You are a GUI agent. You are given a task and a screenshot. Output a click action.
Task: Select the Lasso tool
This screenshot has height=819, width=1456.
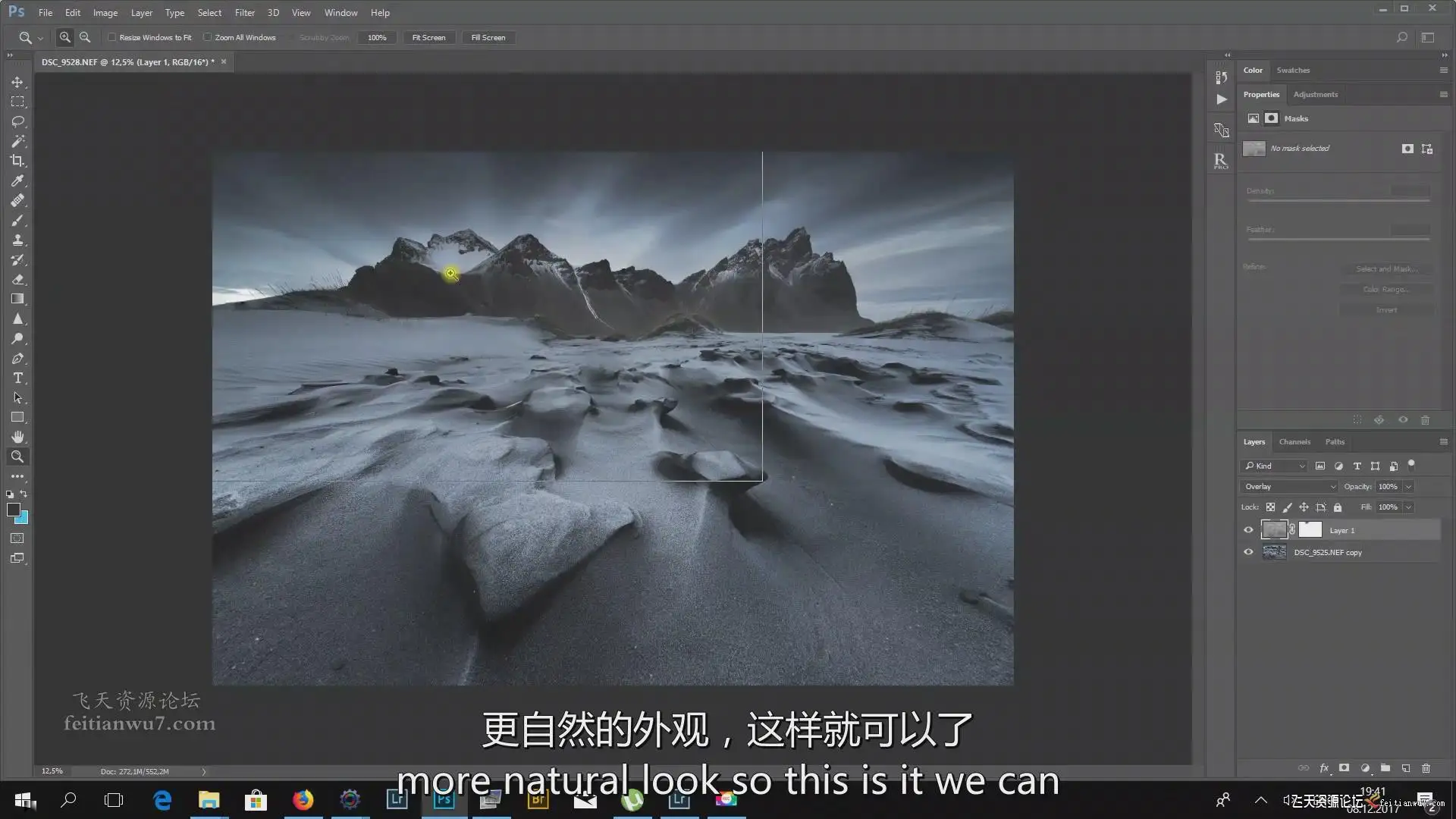[x=17, y=121]
